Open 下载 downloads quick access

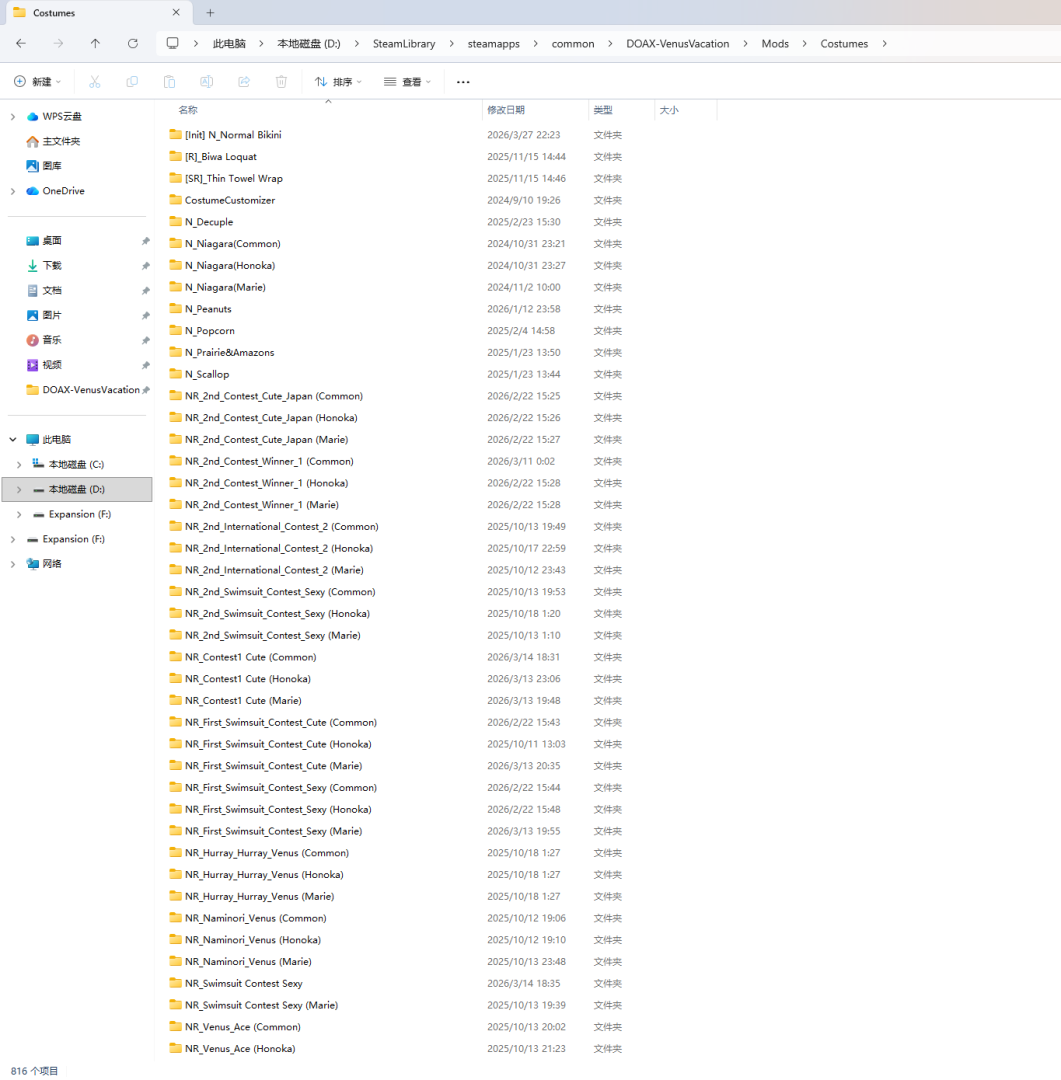52,265
